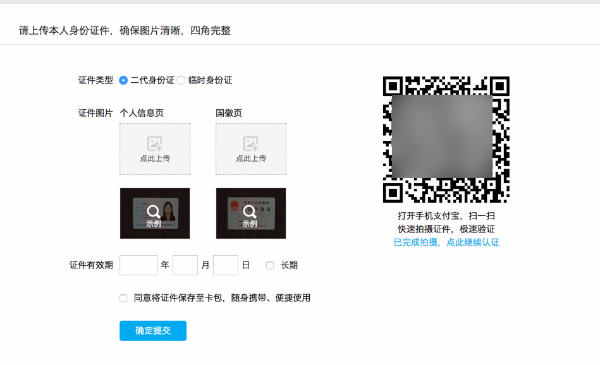This screenshot has width=600, height=365.
Task: Click the 二代身份证 label text
Action: point(152,80)
